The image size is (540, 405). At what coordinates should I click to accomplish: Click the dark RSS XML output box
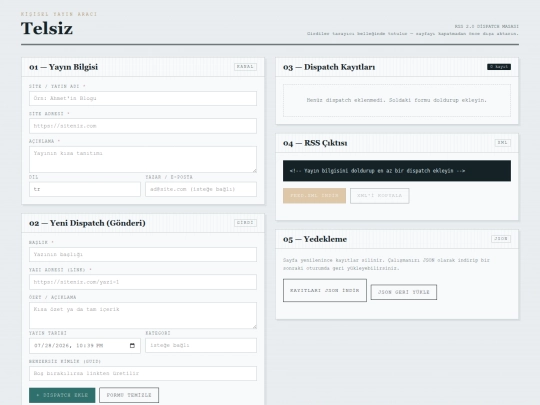pyautogui.click(x=397, y=171)
